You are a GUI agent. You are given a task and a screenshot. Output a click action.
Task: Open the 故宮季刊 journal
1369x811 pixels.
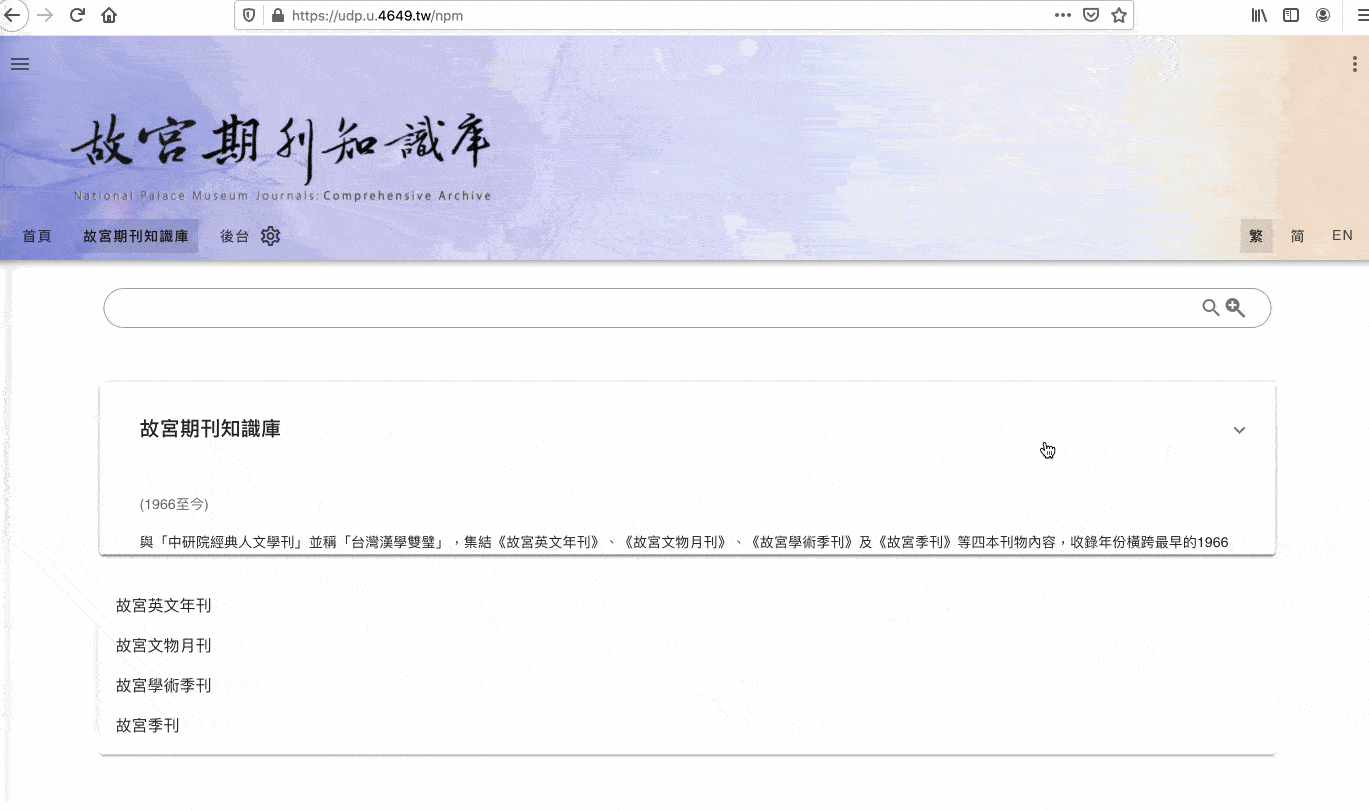coord(148,725)
